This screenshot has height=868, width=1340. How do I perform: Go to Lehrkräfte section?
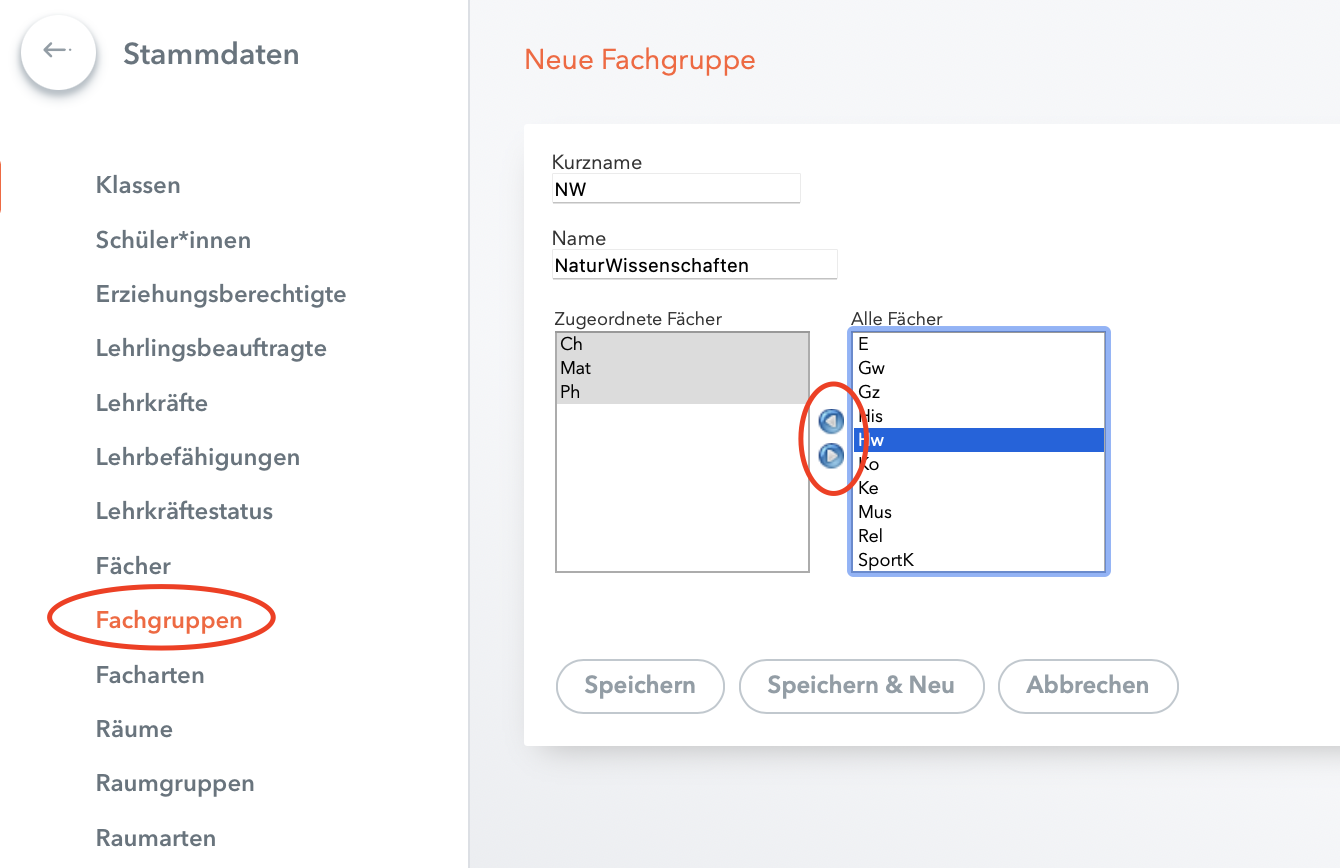pos(152,403)
